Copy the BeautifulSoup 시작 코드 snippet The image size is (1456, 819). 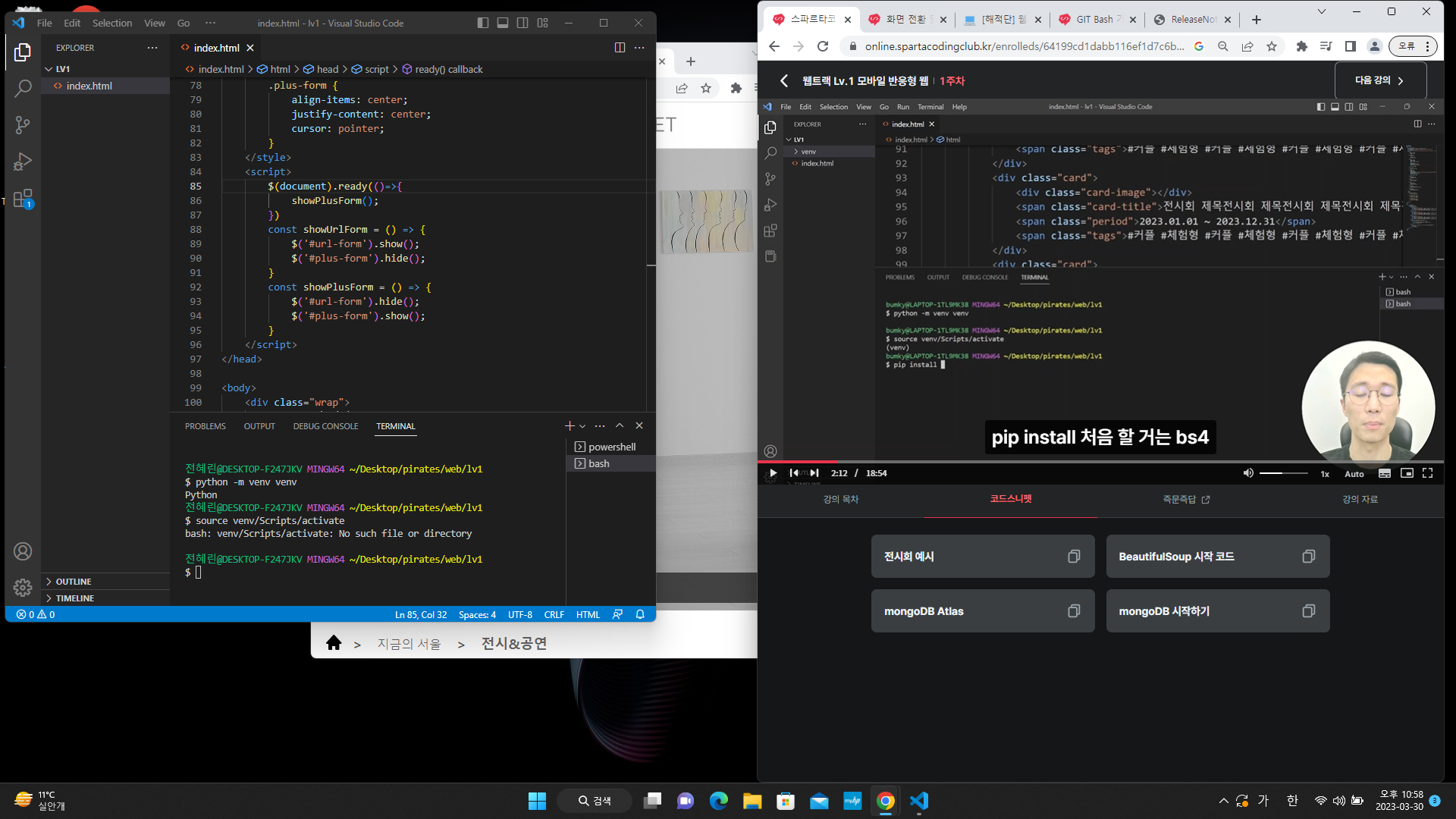tap(1309, 557)
